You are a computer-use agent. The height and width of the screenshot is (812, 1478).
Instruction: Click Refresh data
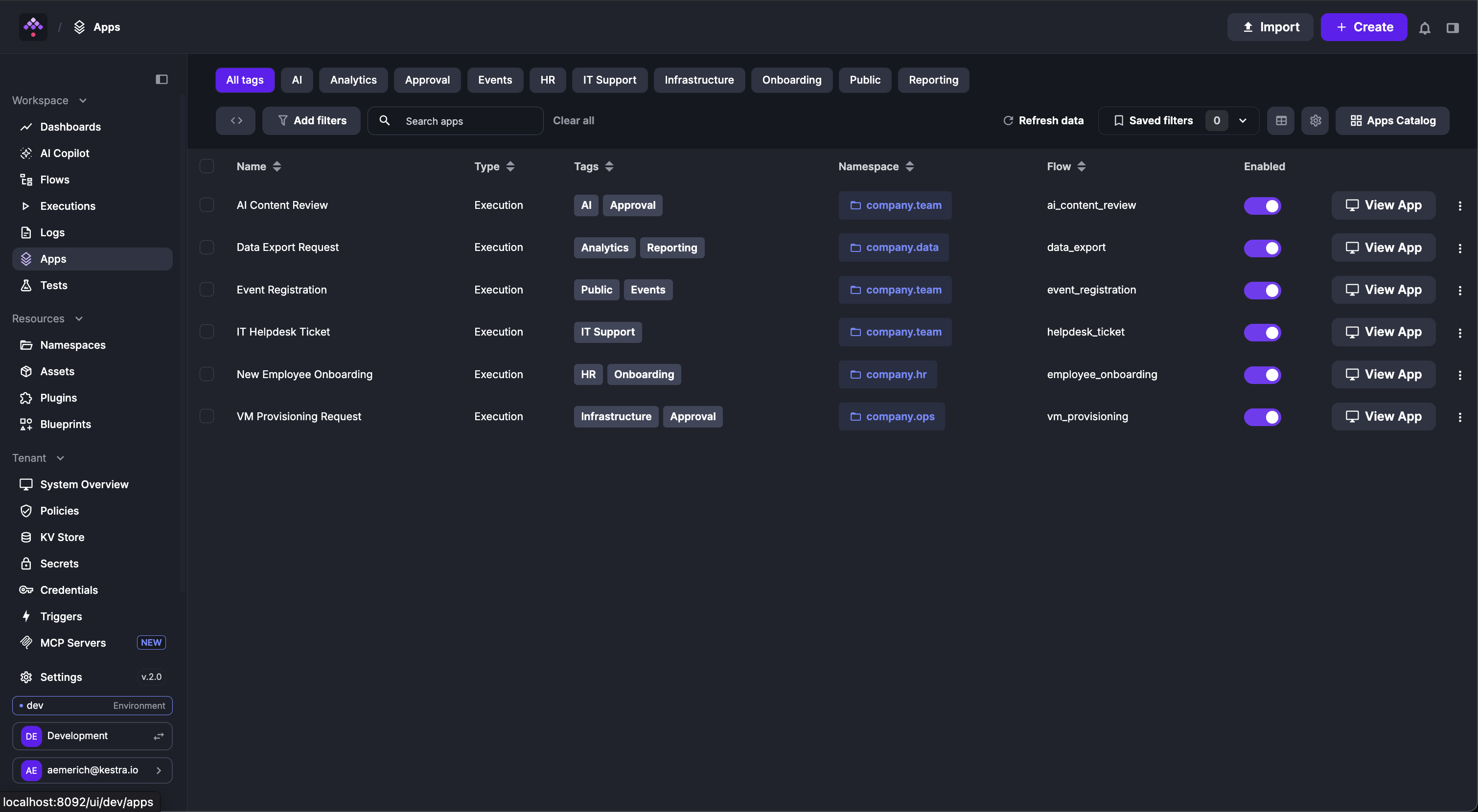[1043, 120]
